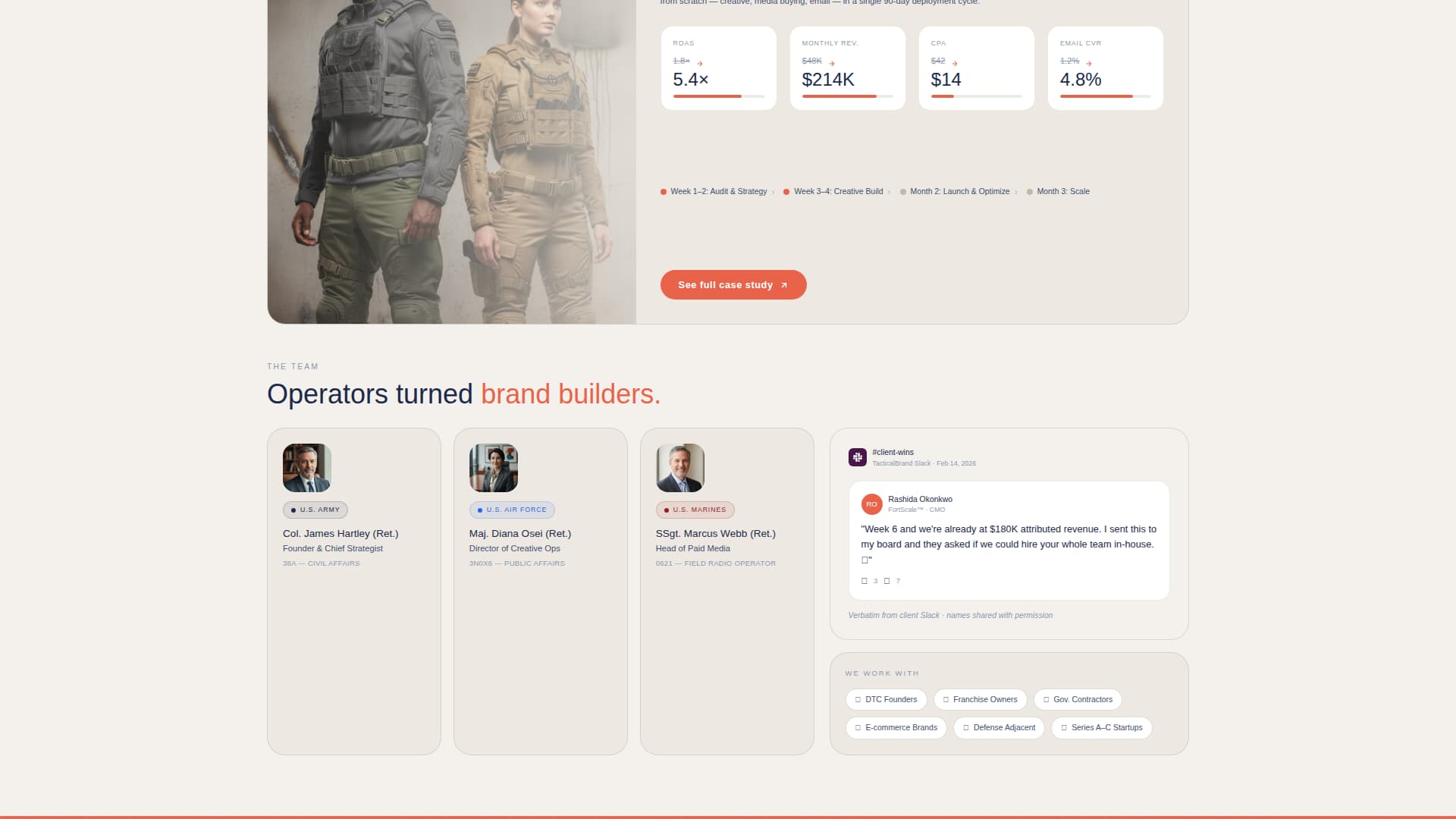Click the CPA $14 metric card
The image size is (1456, 819).
pyautogui.click(x=977, y=68)
